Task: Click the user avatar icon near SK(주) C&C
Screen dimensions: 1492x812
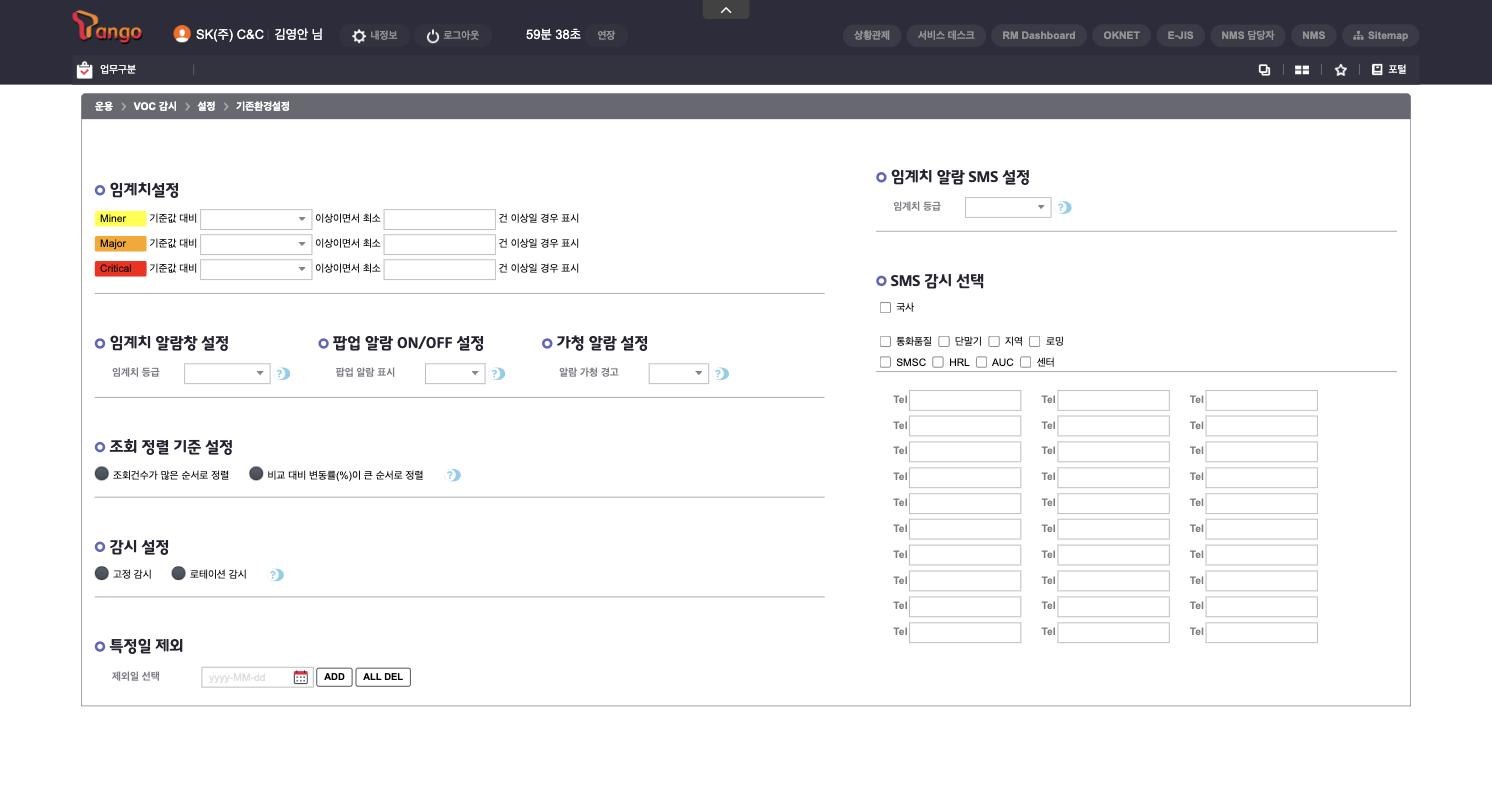Action: pos(182,34)
